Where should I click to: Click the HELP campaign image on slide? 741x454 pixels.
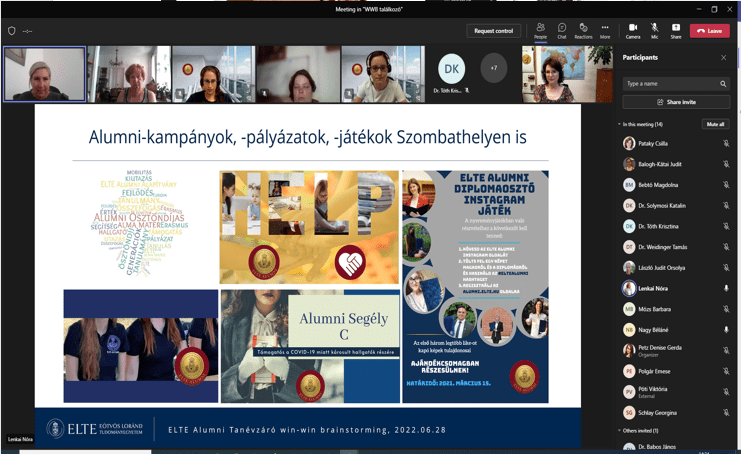coord(309,227)
